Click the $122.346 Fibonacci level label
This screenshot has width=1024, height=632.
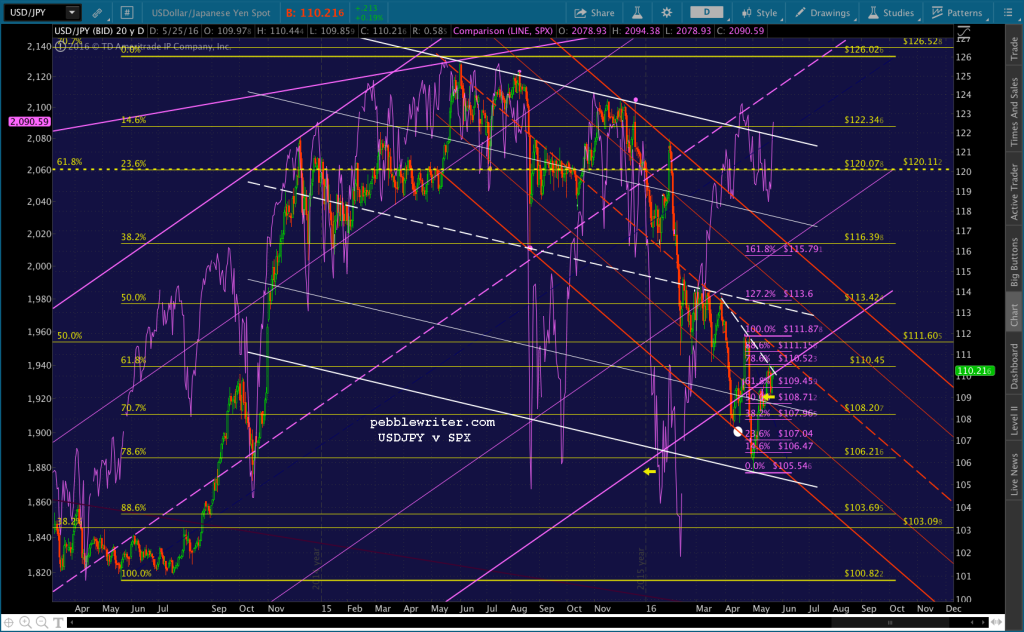point(863,119)
